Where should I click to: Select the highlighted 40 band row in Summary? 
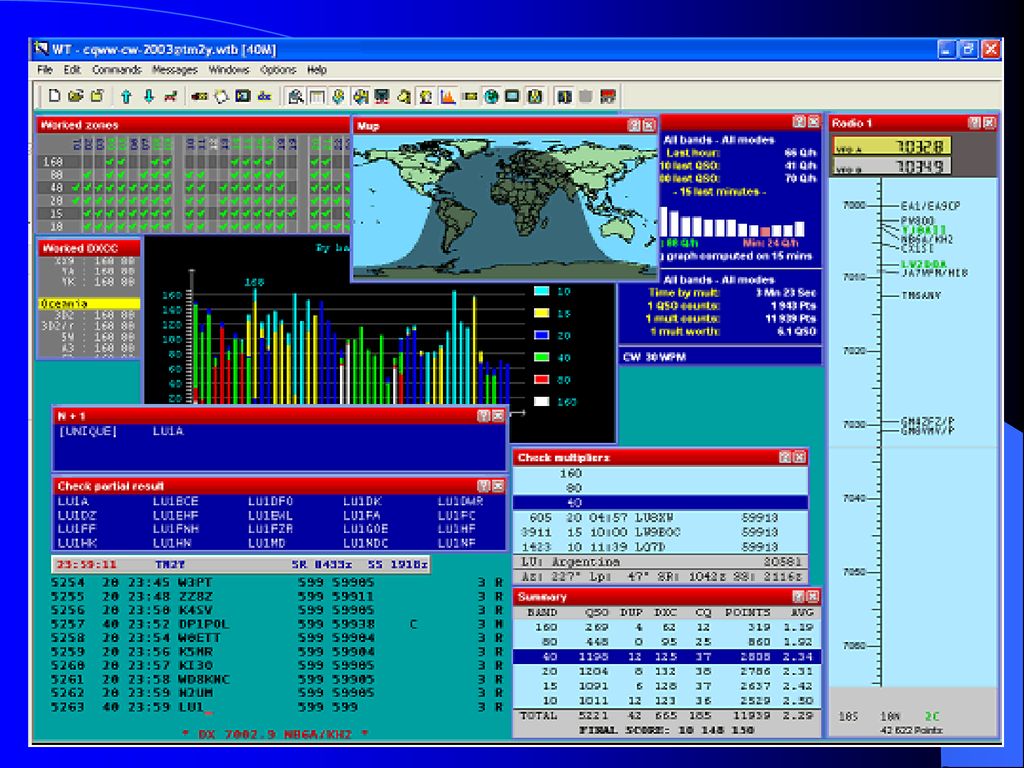(666, 656)
